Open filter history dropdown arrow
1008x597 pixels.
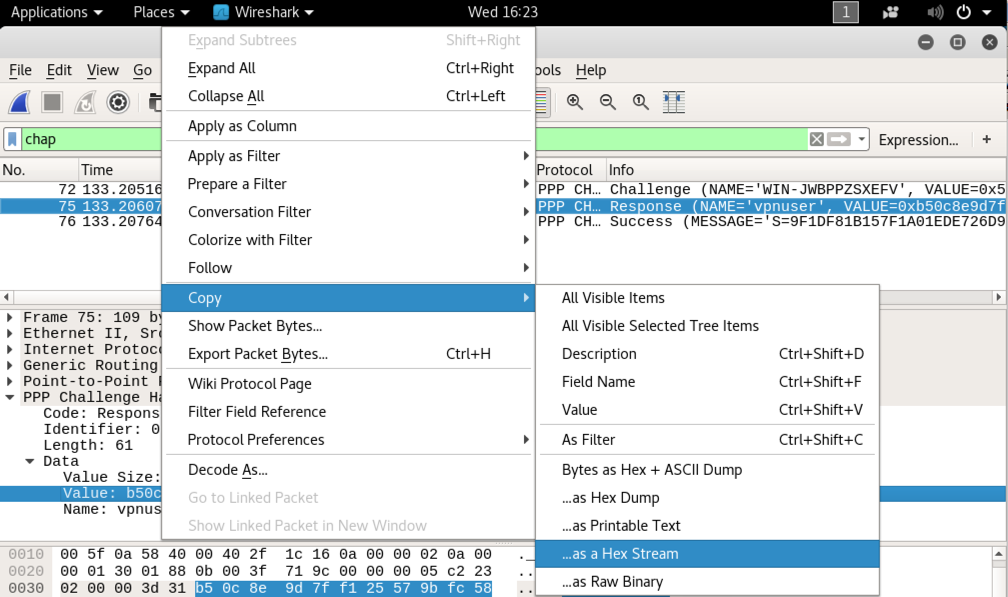tap(861, 139)
